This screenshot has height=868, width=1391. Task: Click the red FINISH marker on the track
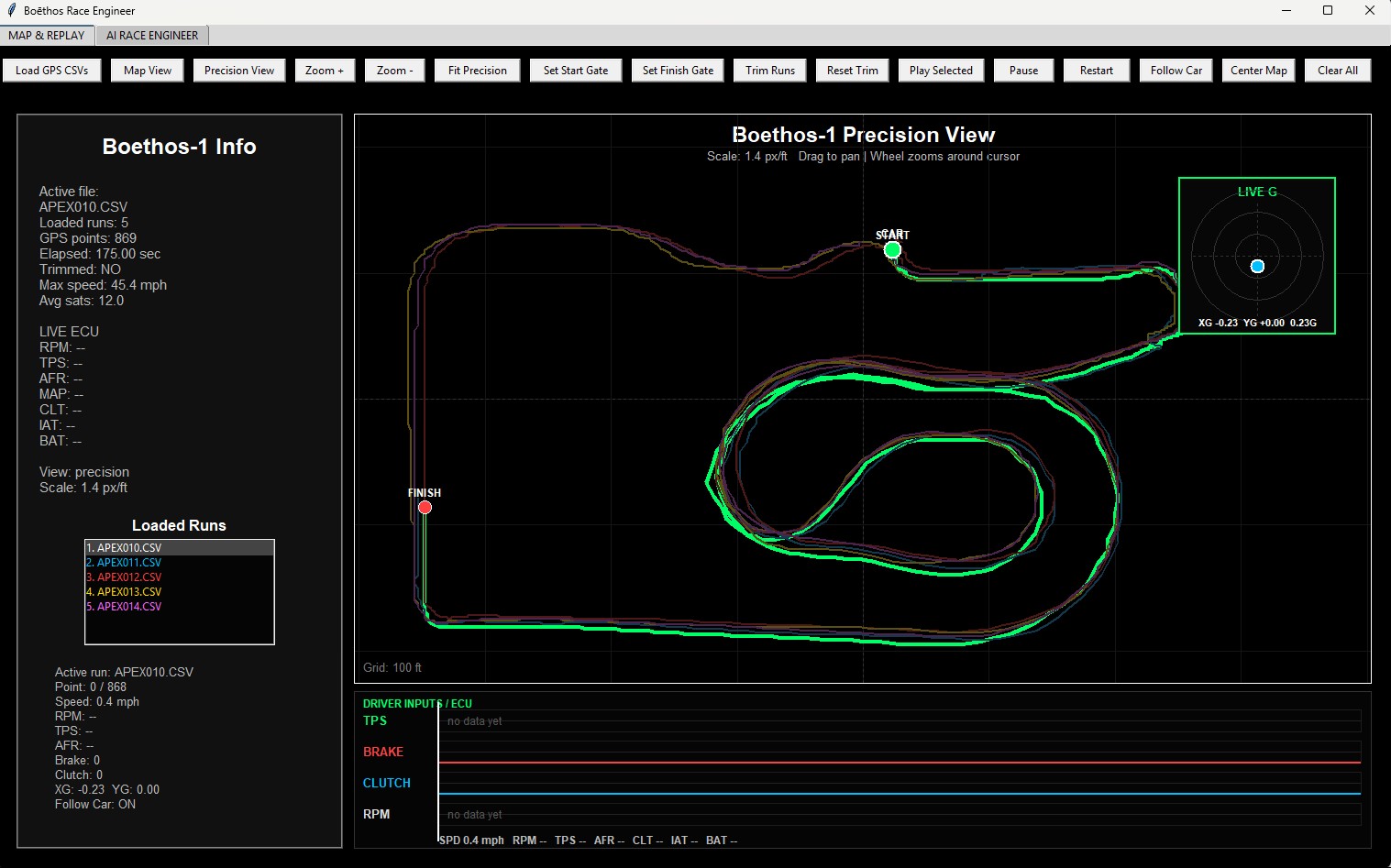click(x=425, y=507)
